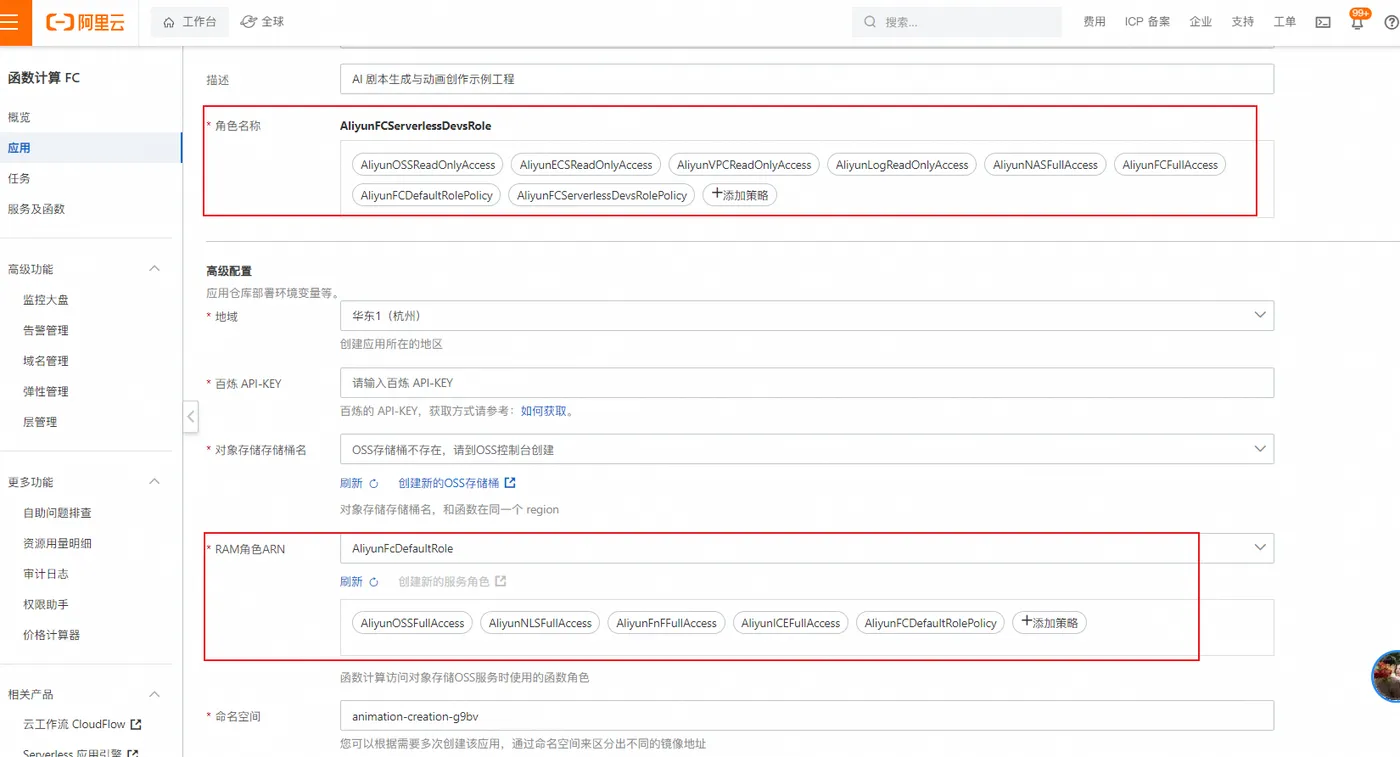Viewport: 1400px width, 757px height.
Task: Click refresh icon beside 创建新的服务角色 link
Action: (x=374, y=582)
